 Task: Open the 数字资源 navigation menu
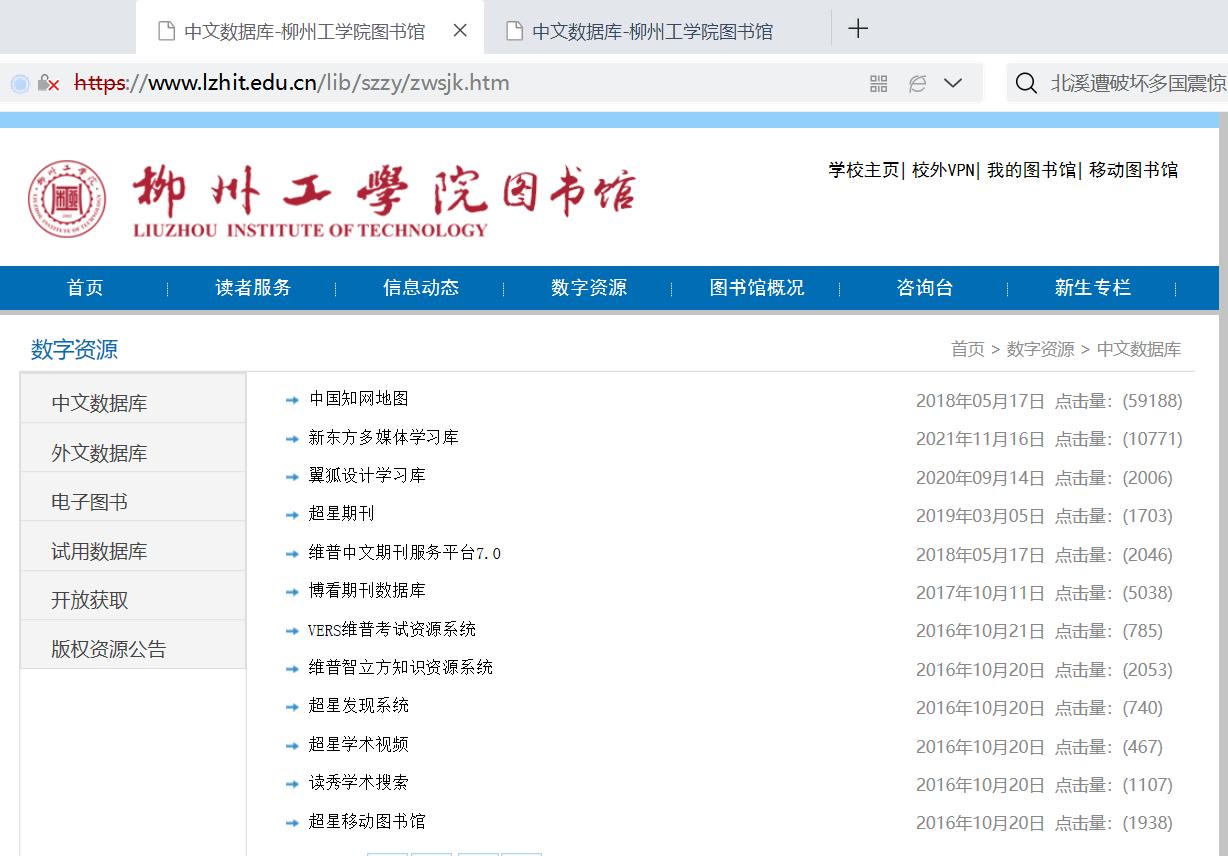click(589, 288)
